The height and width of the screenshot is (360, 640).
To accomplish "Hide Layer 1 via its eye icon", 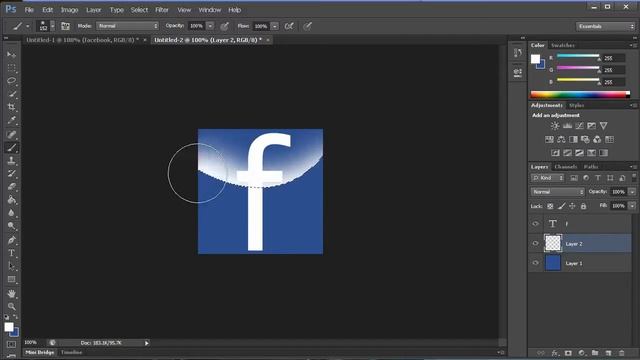I will (x=536, y=263).
